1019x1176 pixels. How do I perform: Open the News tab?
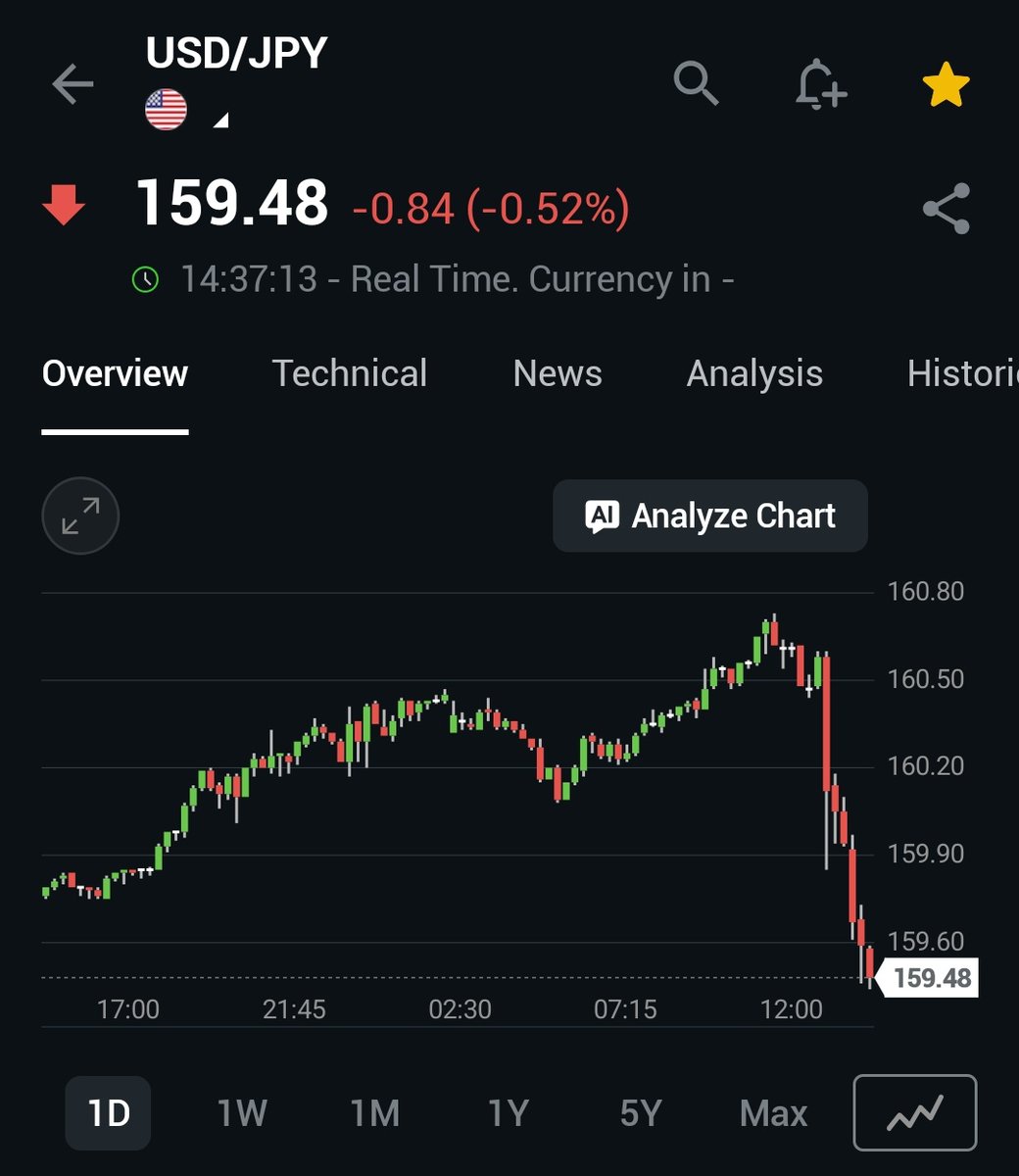(x=558, y=373)
